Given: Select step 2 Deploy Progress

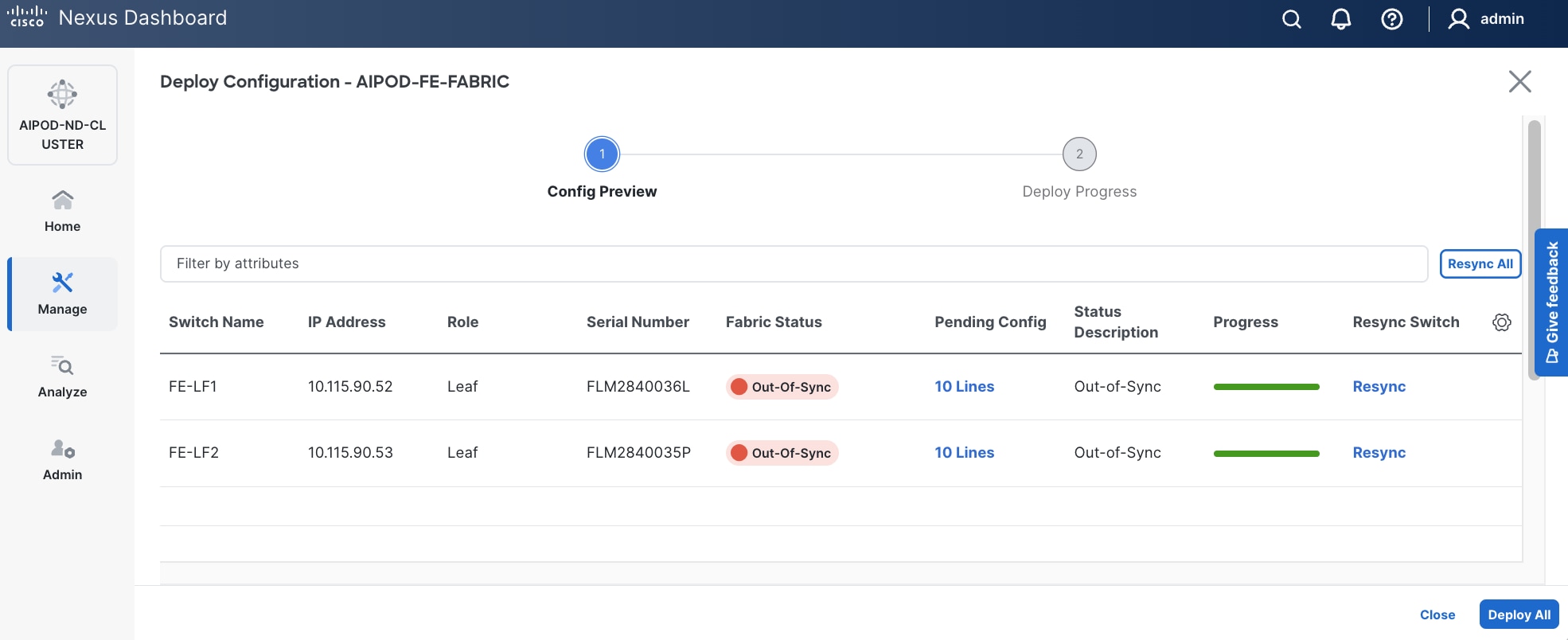Looking at the screenshot, I should [x=1079, y=154].
